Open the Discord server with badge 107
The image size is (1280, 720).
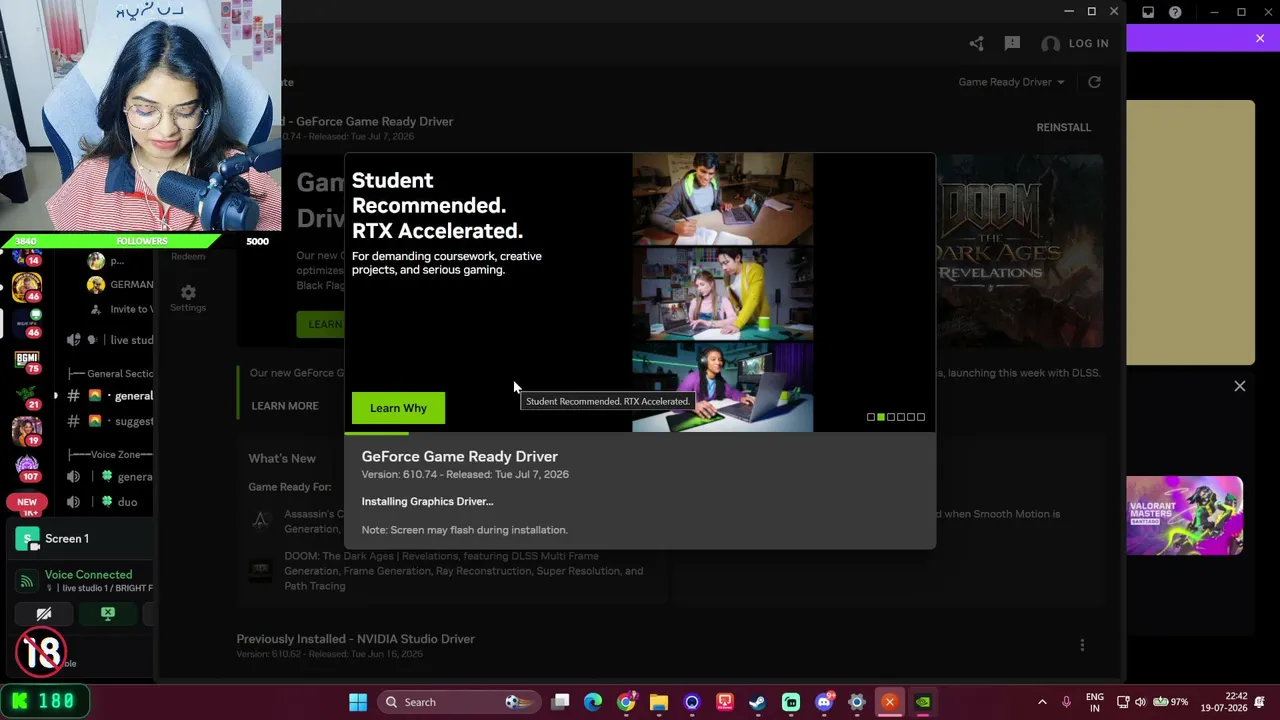[x=27, y=467]
